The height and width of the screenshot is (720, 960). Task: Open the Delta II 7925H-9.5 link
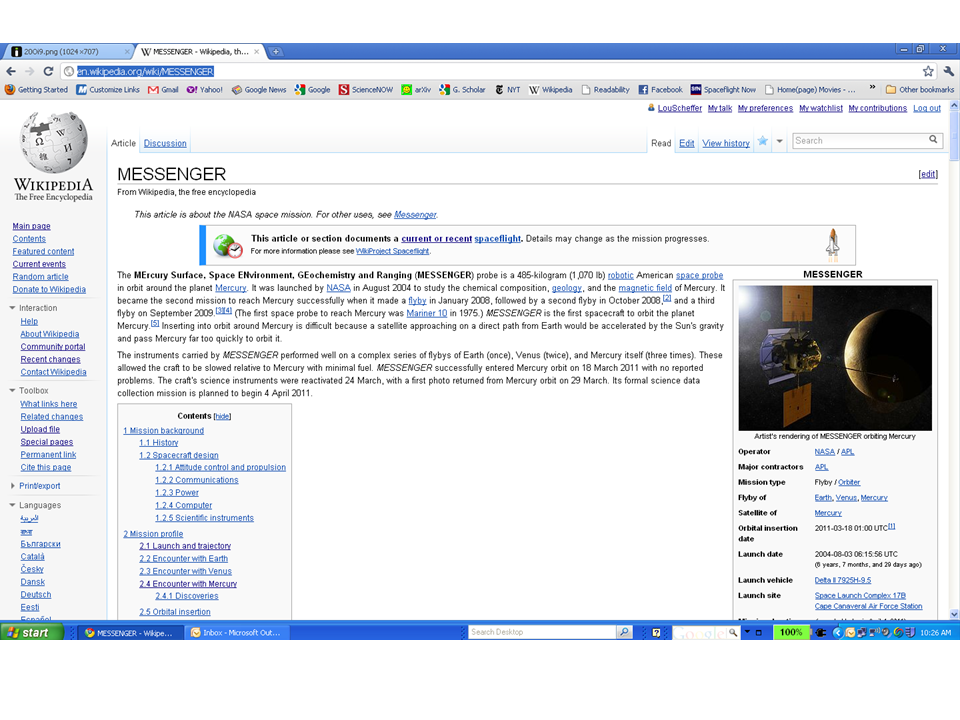pos(842,580)
